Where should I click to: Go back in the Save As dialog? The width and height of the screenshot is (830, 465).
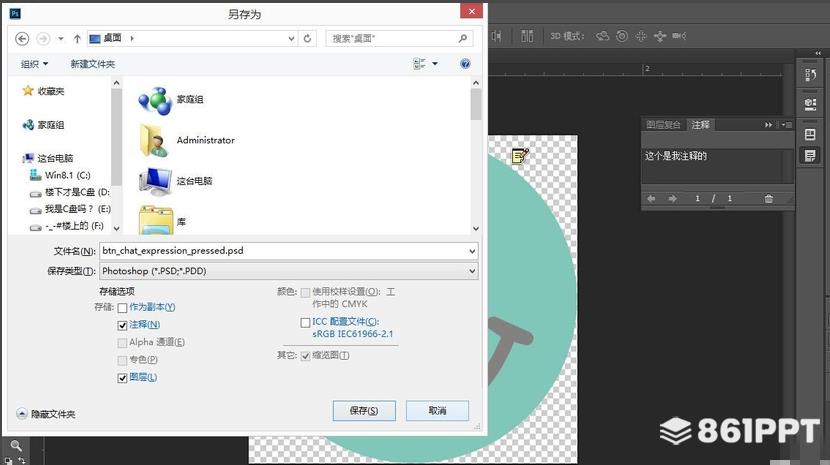click(22, 39)
